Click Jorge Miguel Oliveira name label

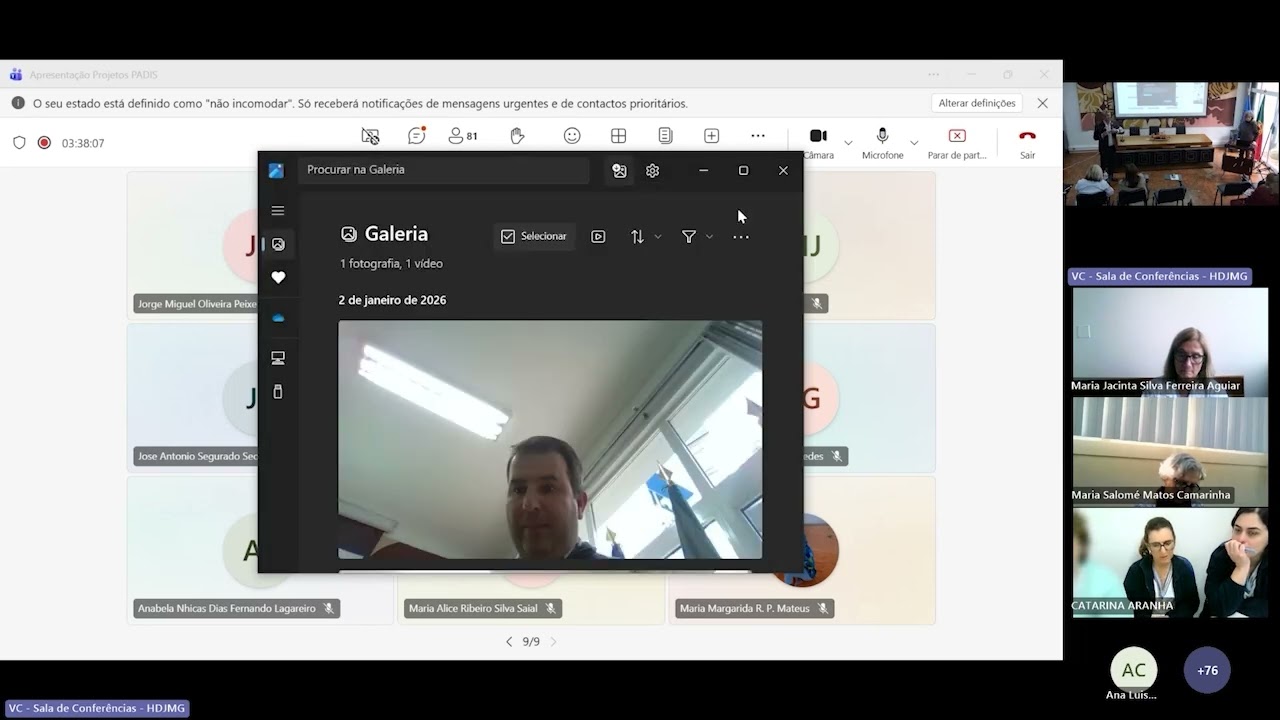tap(196, 304)
